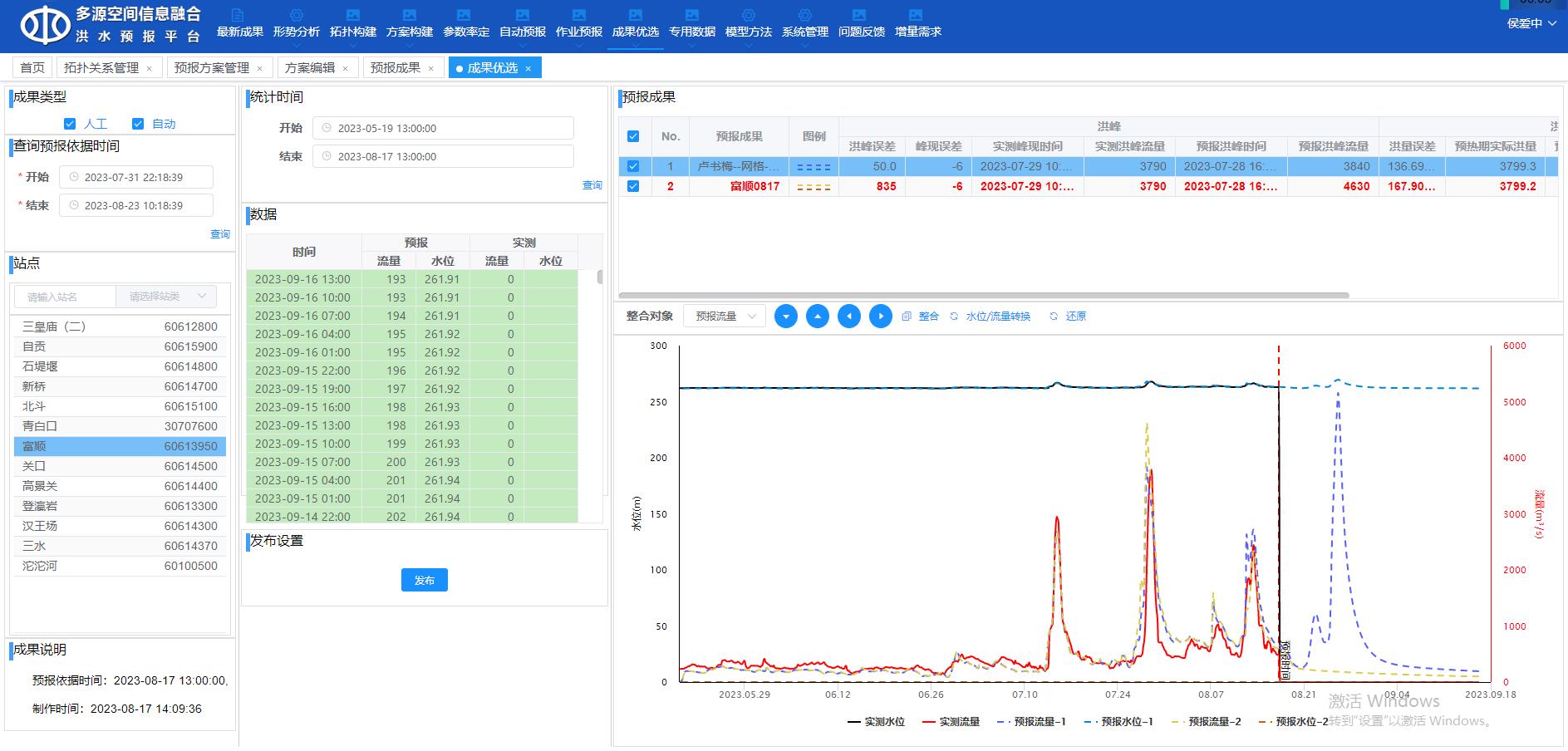Click the 预报成果 table horizontal scrollbar

click(x=984, y=295)
